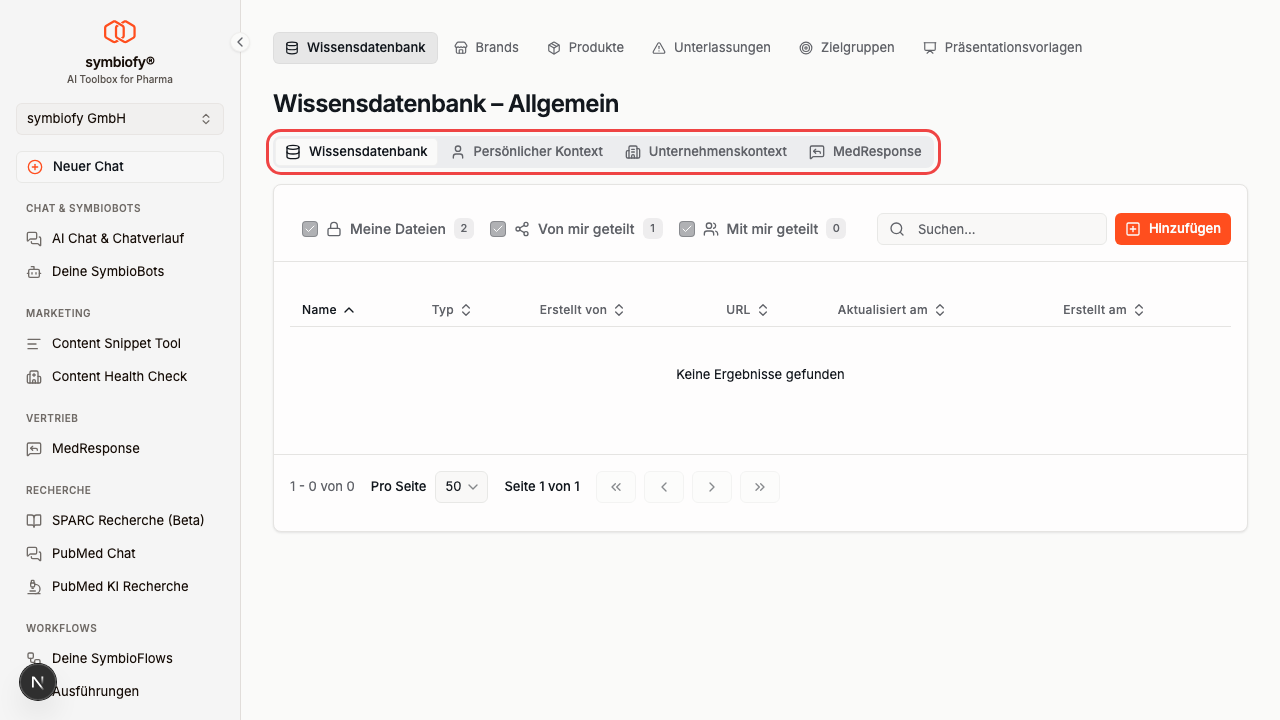
Task: Open the Pro Seite page size dropdown
Action: [461, 487]
